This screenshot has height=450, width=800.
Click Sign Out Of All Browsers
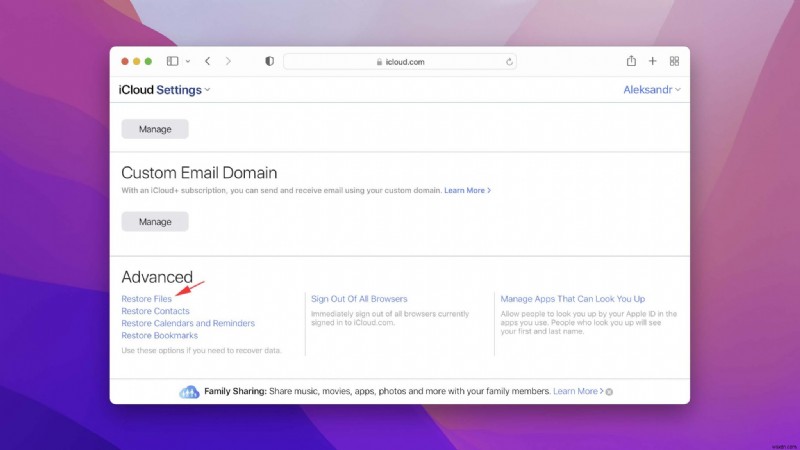(x=359, y=299)
